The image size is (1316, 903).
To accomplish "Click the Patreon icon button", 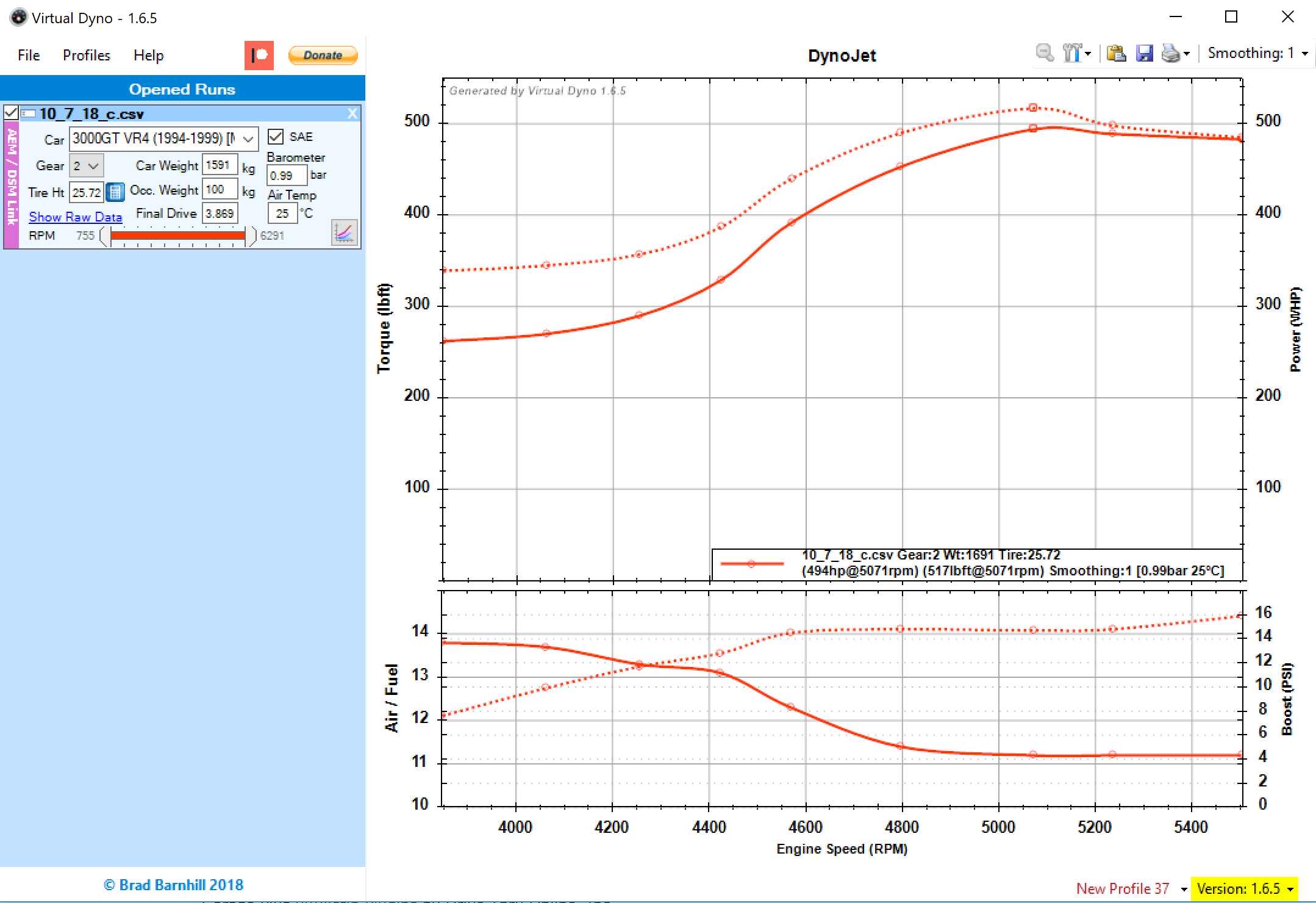I will pos(259,56).
